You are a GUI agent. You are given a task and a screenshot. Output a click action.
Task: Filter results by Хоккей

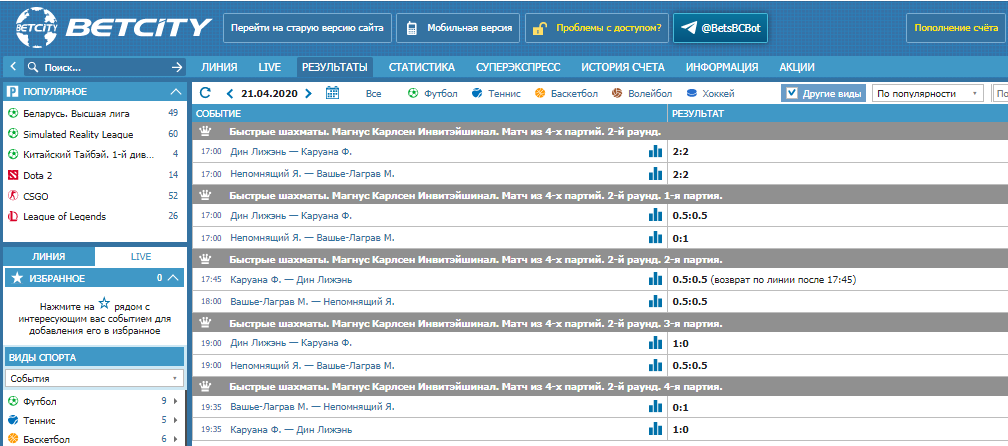pos(709,94)
